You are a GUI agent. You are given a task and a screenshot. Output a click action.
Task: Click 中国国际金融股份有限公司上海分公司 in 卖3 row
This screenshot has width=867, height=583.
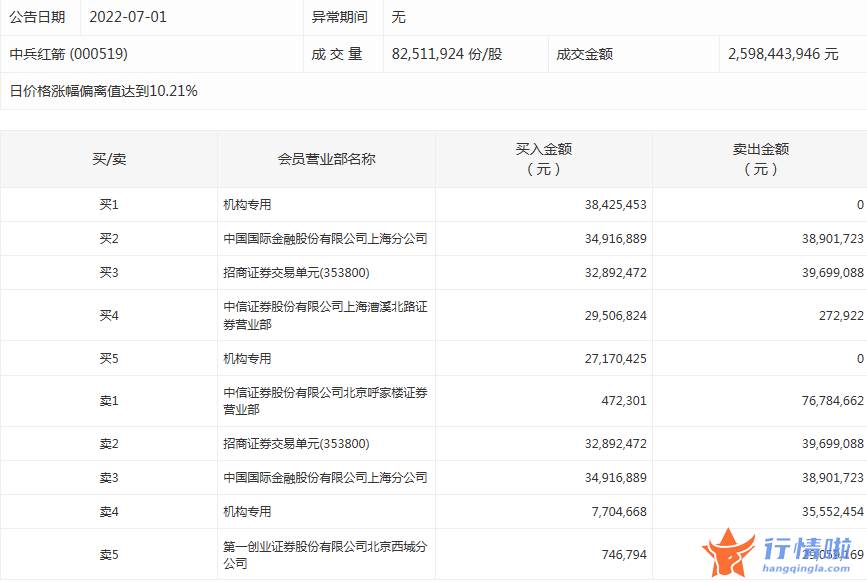pos(325,477)
